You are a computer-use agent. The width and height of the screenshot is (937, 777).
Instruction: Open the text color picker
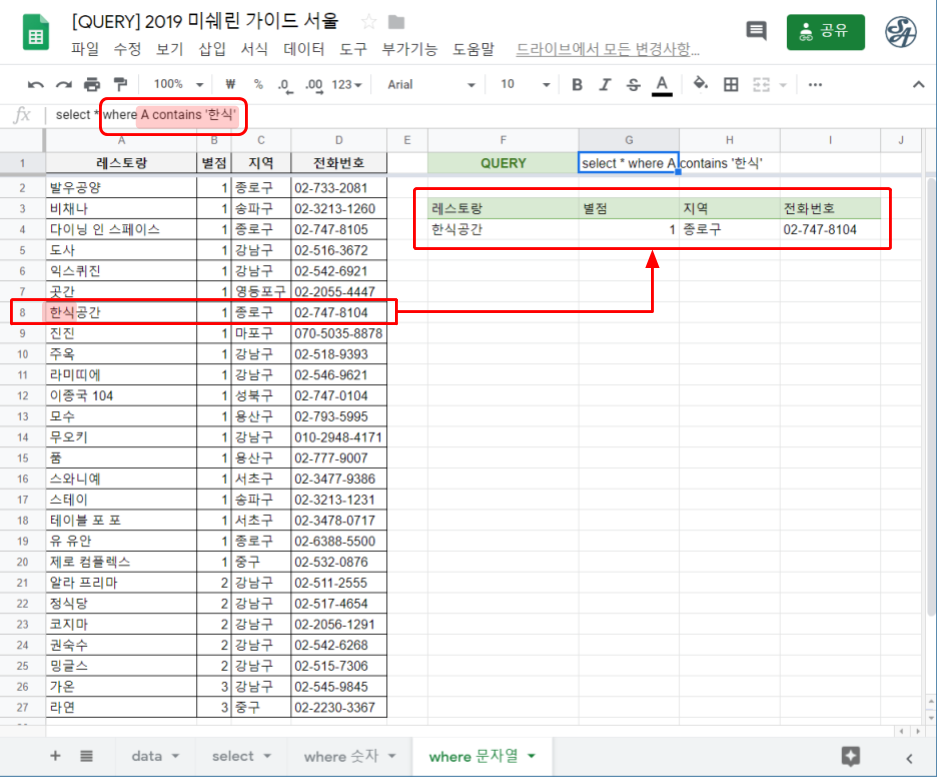coord(661,85)
